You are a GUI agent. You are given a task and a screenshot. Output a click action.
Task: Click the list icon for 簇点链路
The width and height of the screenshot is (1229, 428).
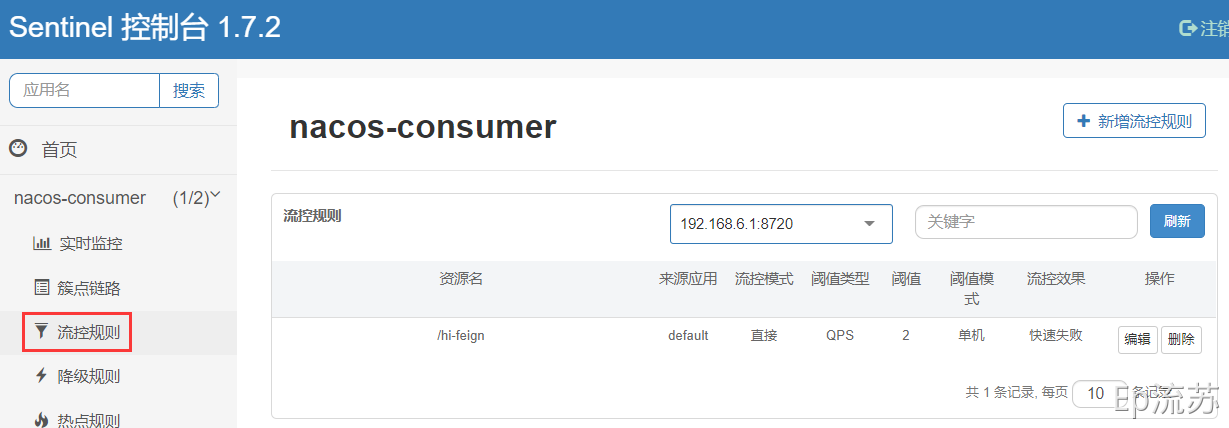pos(42,287)
